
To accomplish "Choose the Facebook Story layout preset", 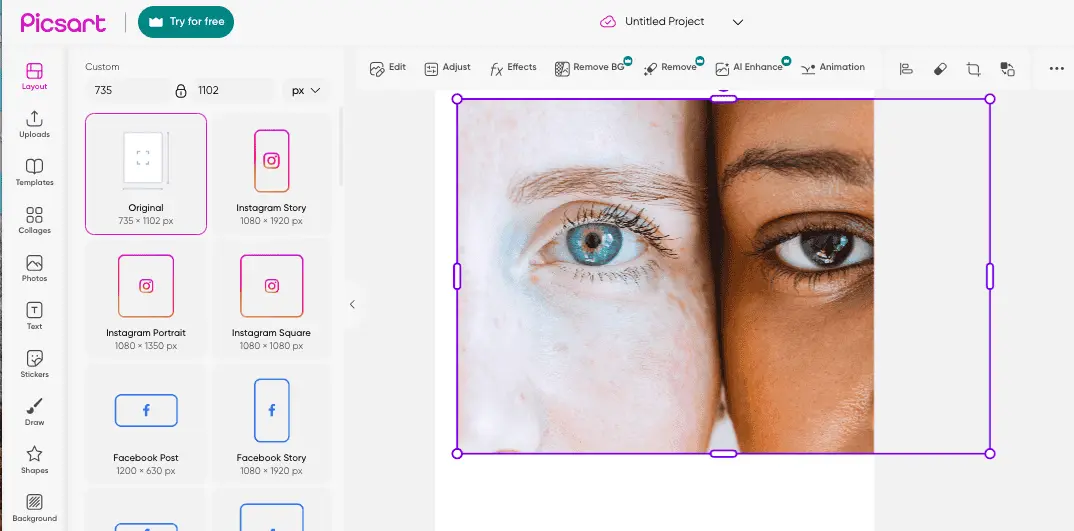I will [271, 423].
